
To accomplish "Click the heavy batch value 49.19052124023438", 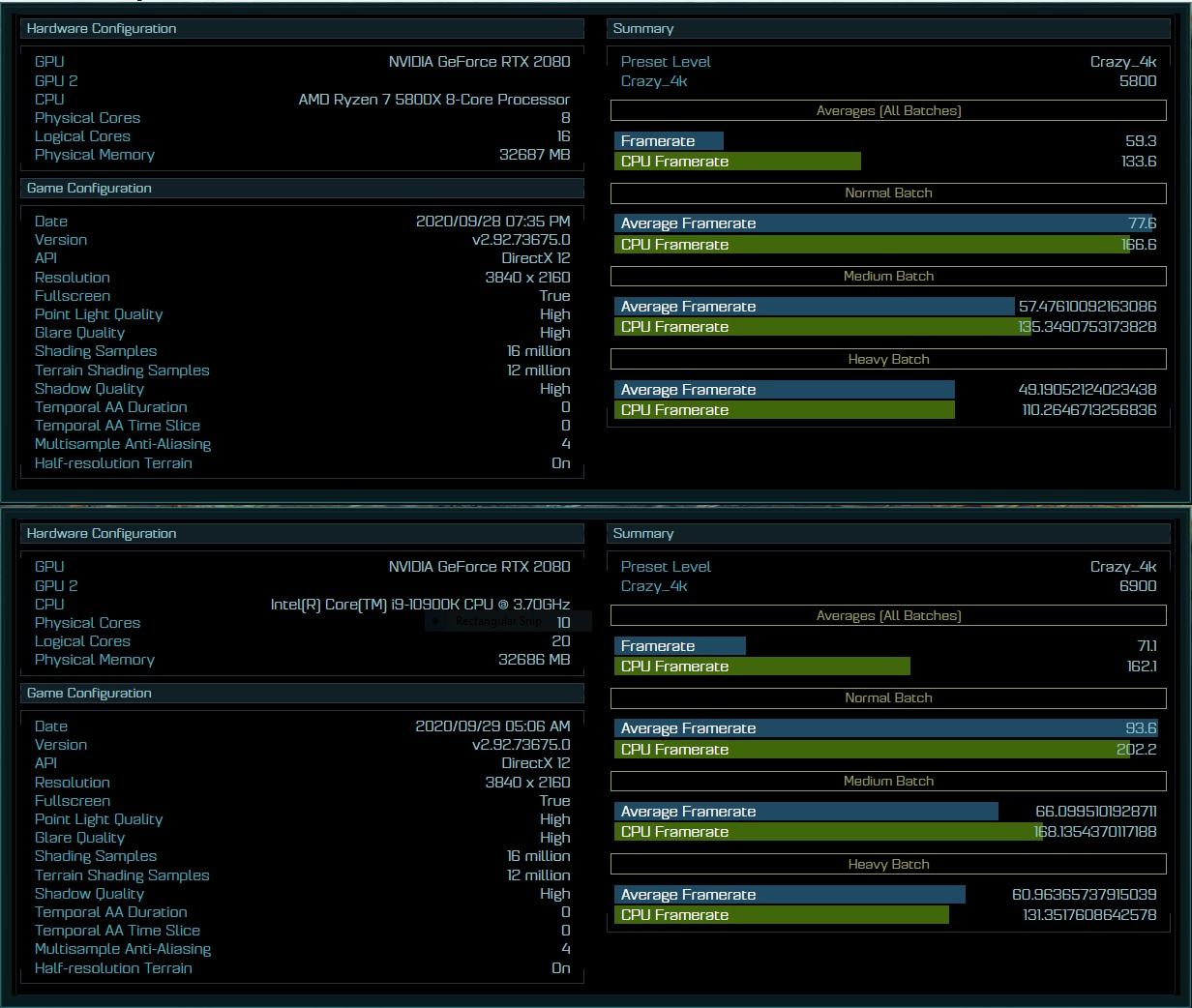I will click(1088, 390).
